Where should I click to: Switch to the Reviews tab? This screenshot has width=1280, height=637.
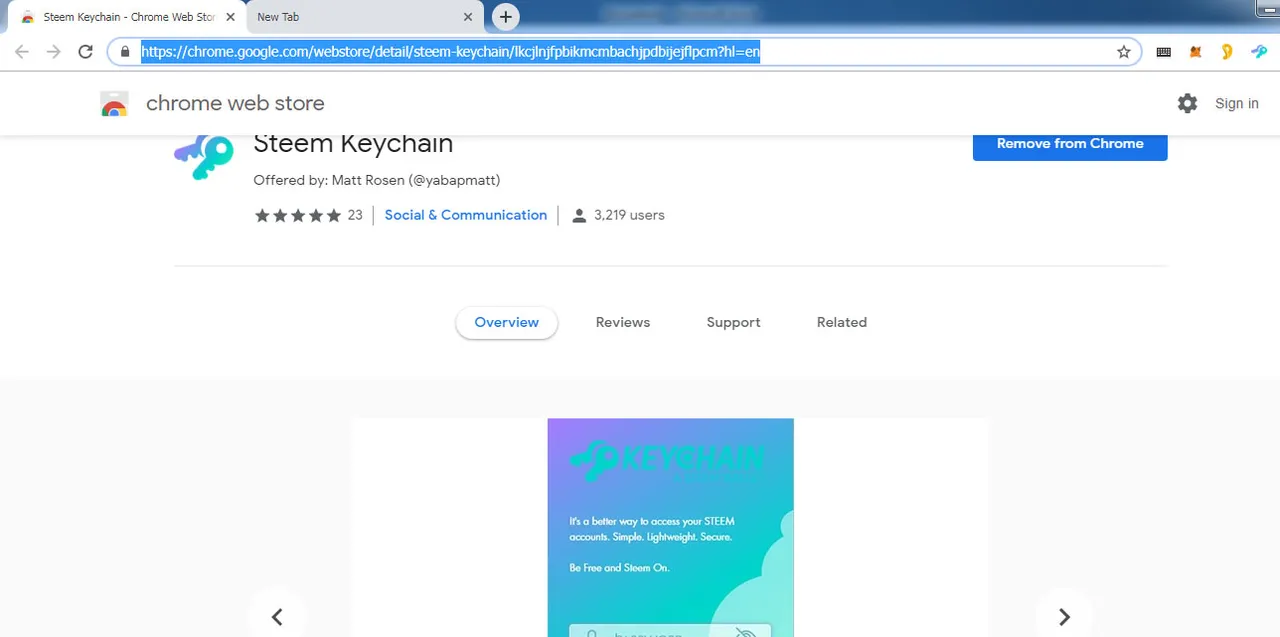coord(623,322)
